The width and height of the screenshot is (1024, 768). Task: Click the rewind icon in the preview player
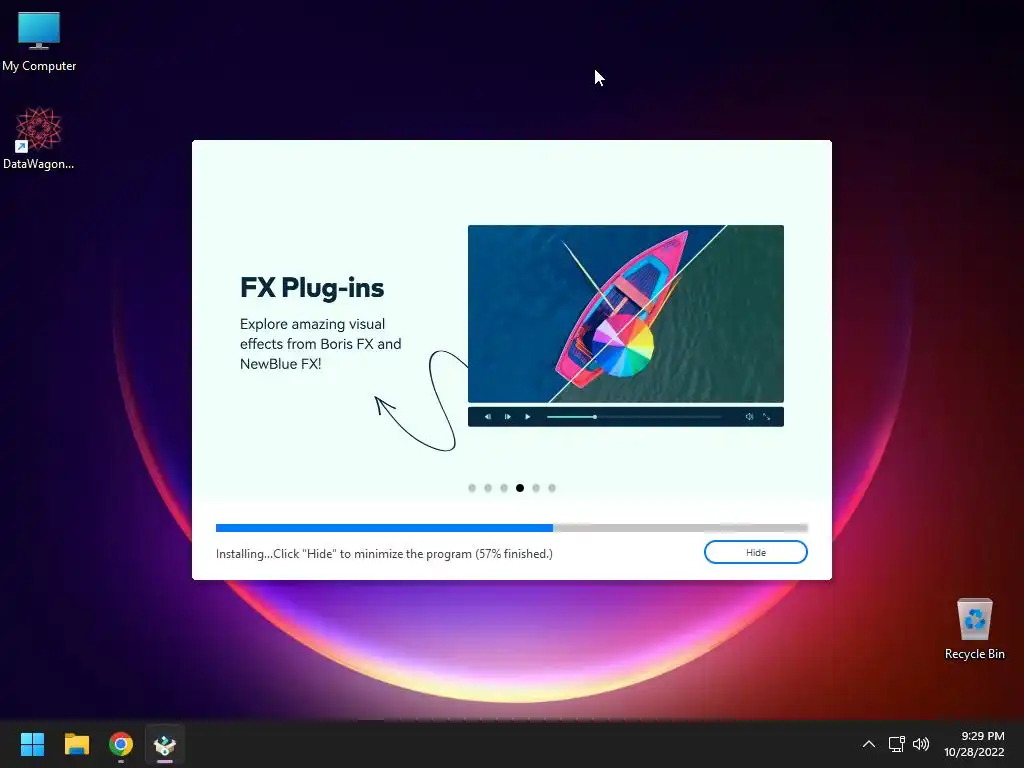[487, 417]
